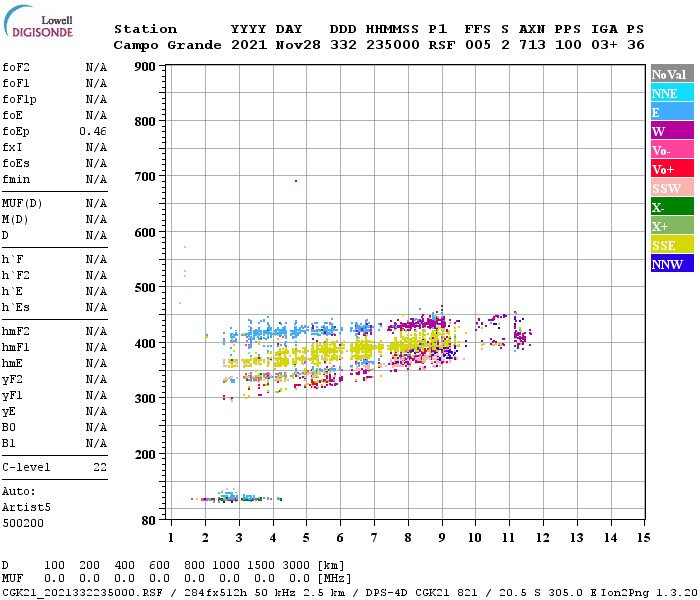Select the Vo- pink legend swatch
Screen dimensions: 700x600
pos(672,150)
